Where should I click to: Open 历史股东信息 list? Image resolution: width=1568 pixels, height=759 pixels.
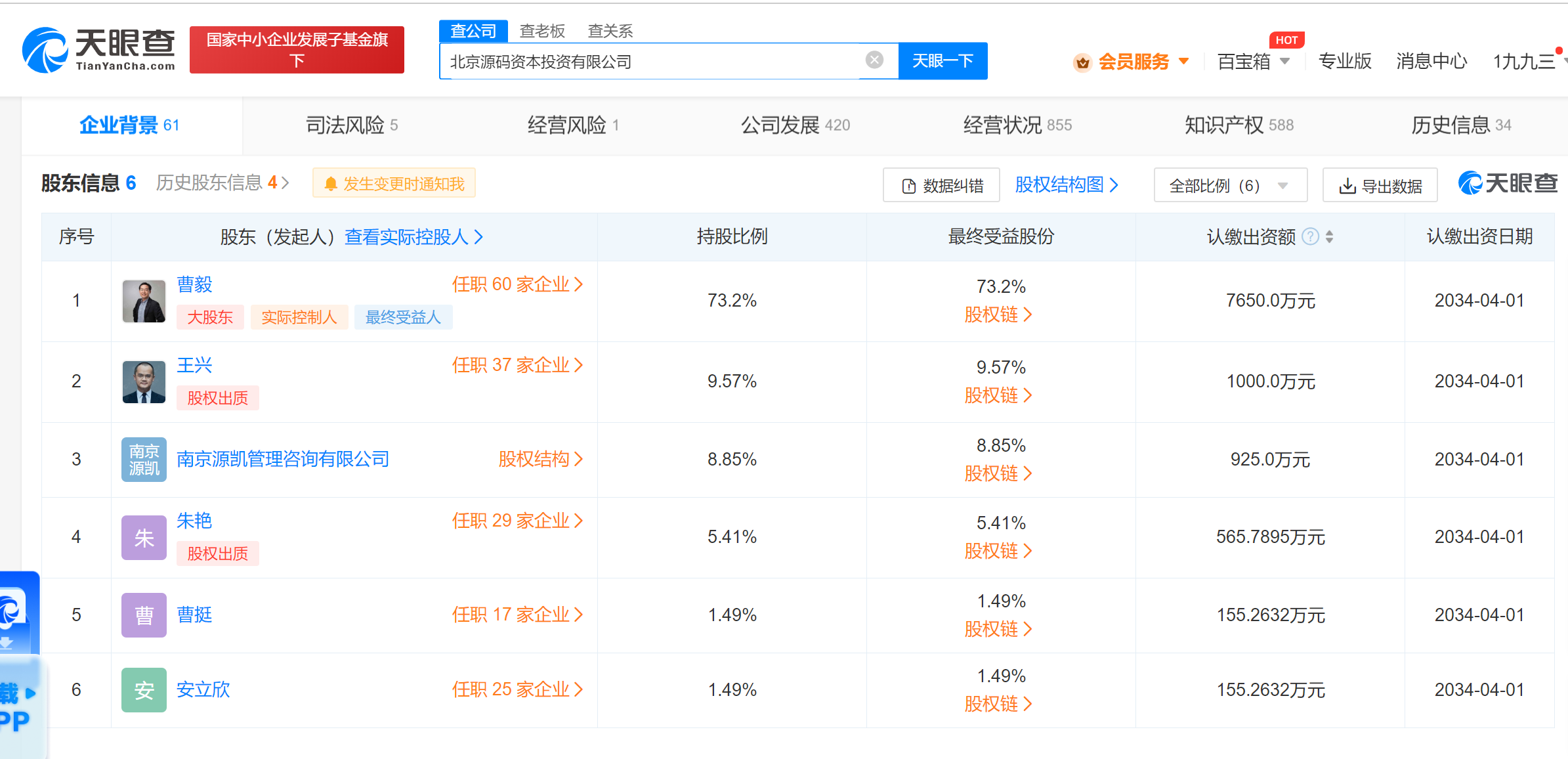tap(222, 183)
